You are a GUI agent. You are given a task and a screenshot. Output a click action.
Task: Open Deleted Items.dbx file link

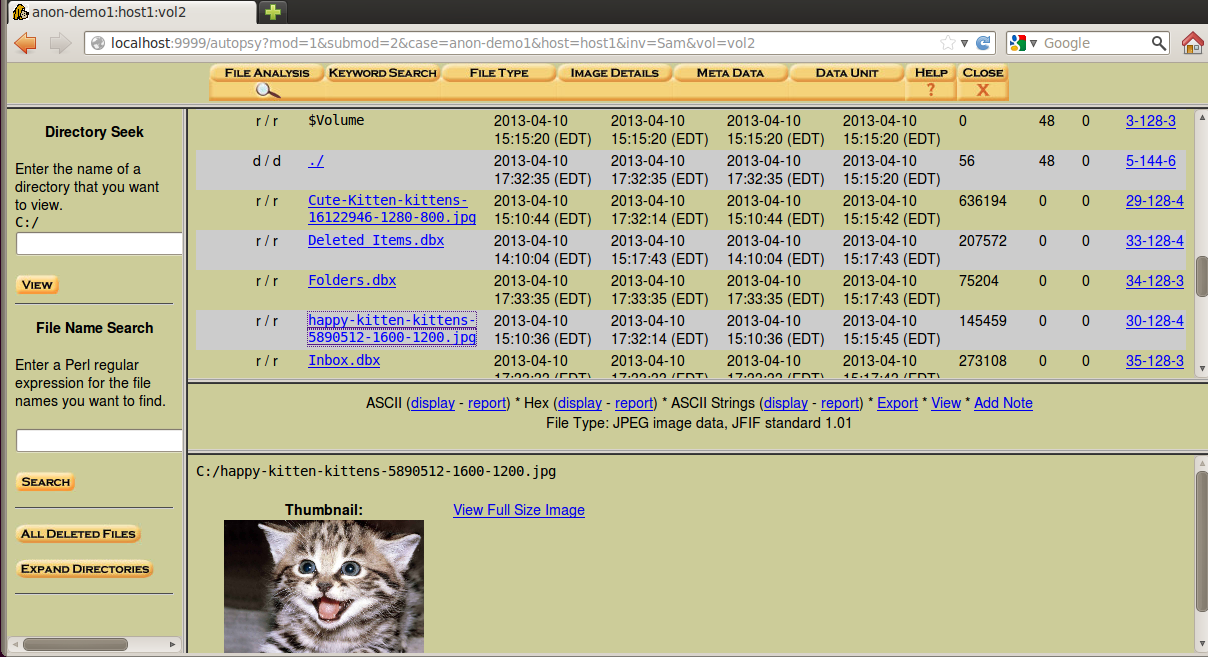pos(376,240)
